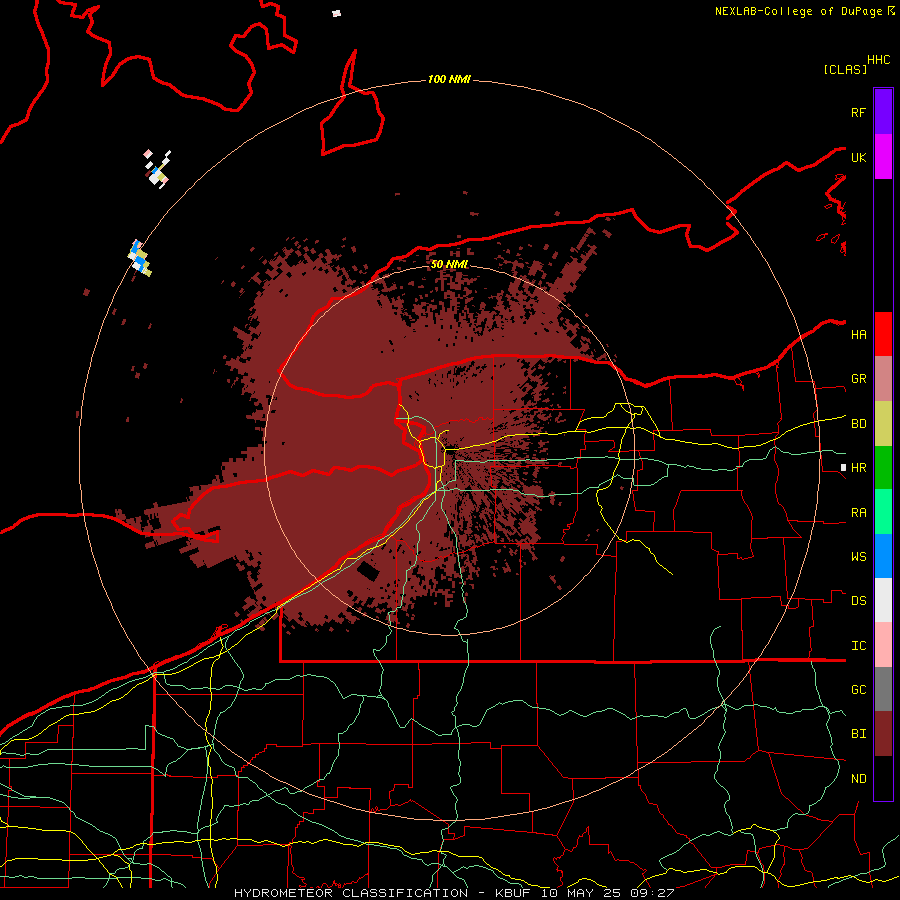Choose the blue WS legend swatch

[883, 556]
